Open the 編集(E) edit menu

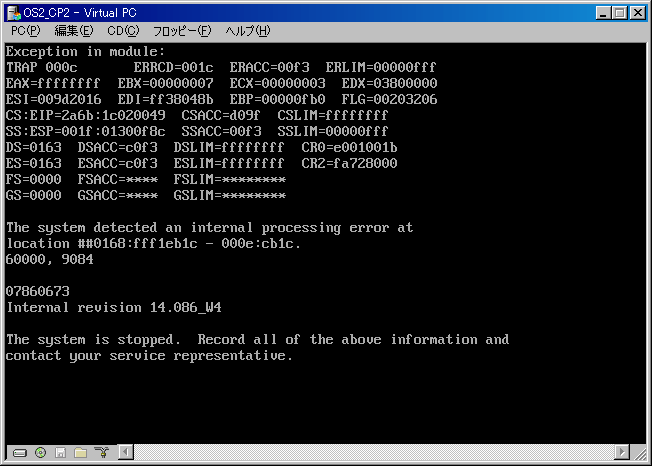[74, 31]
